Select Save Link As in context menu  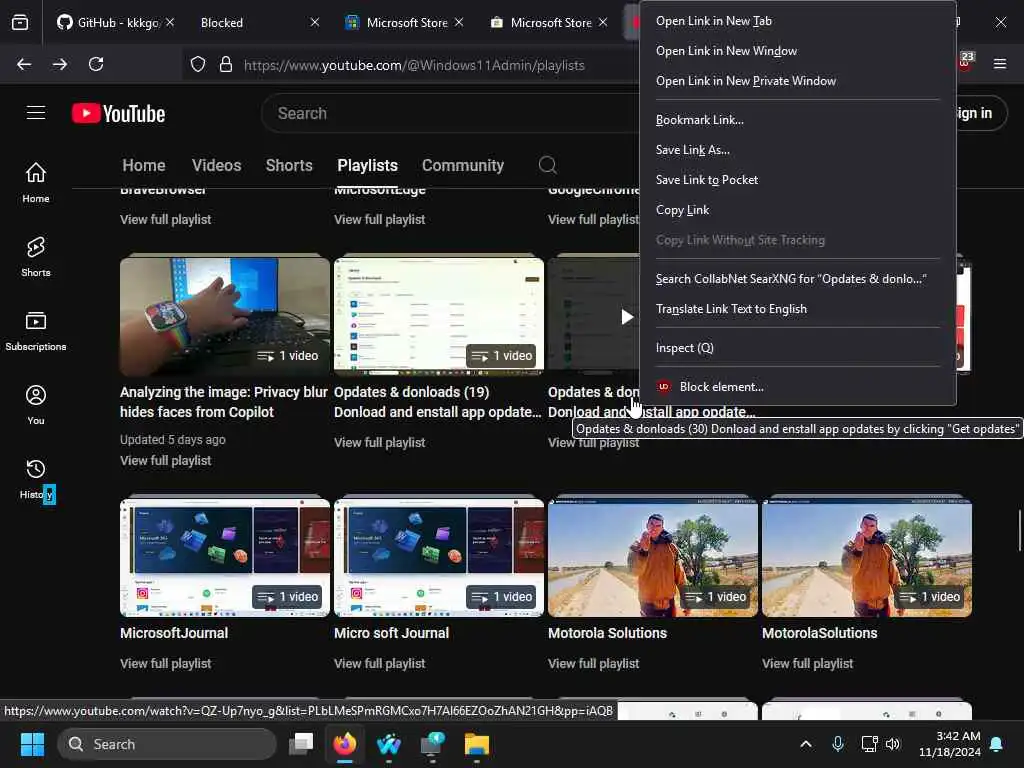(798, 150)
